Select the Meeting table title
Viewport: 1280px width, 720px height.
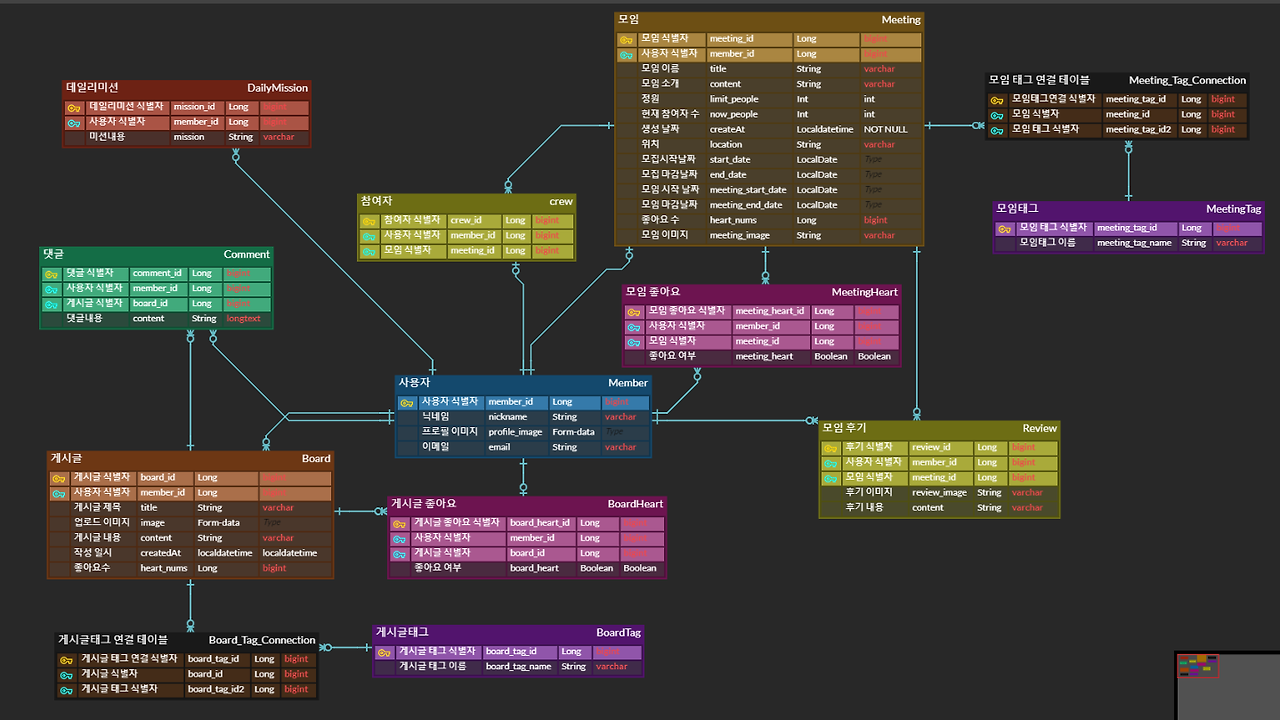click(x=901, y=20)
